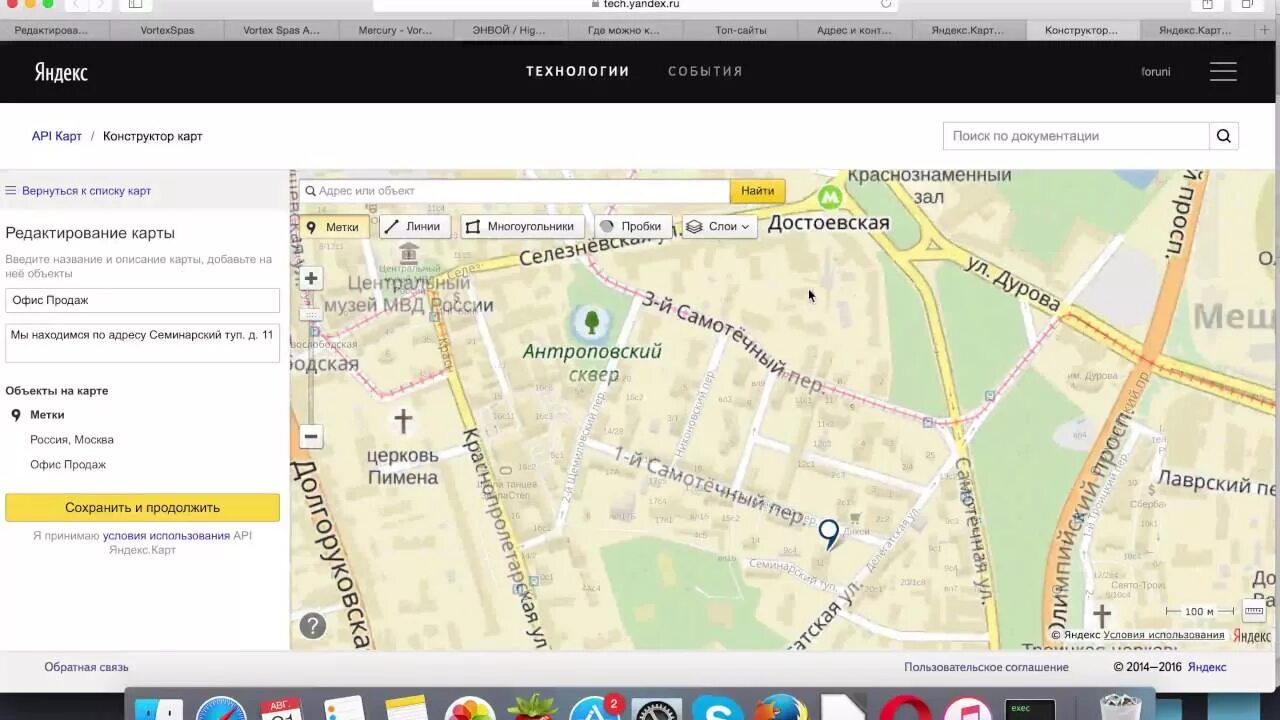This screenshot has width=1280, height=720.
Task: Open Opera from the Dock
Action: click(x=905, y=709)
